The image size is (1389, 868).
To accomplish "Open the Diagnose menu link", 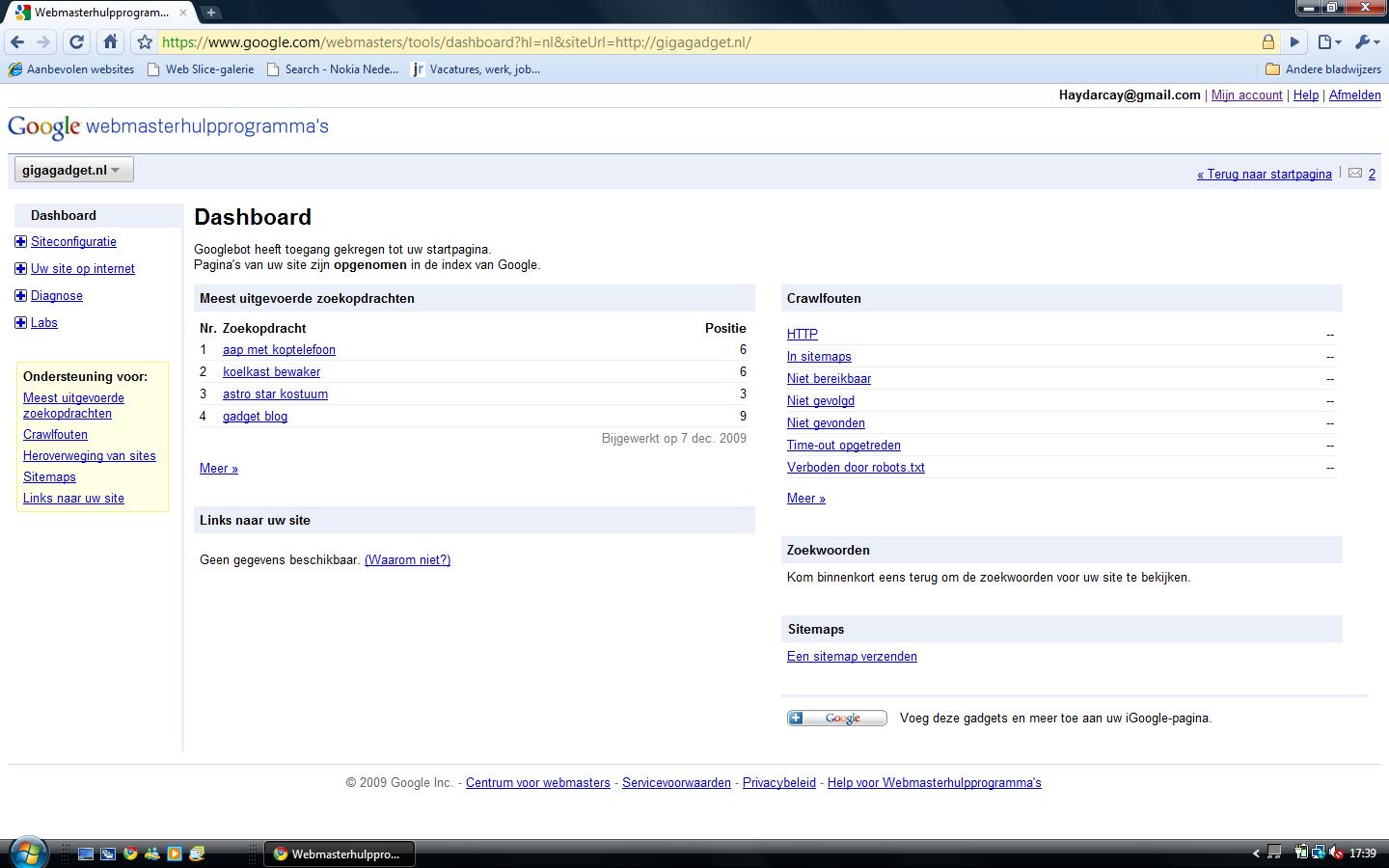I will point(57,296).
